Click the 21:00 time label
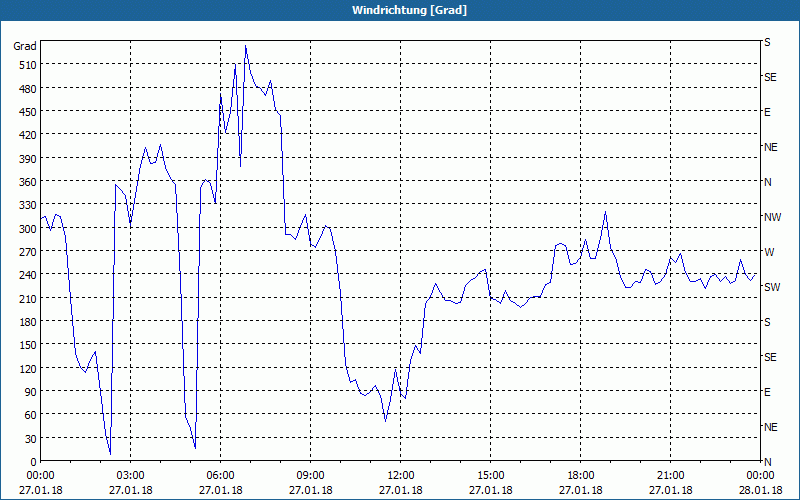 point(670,476)
